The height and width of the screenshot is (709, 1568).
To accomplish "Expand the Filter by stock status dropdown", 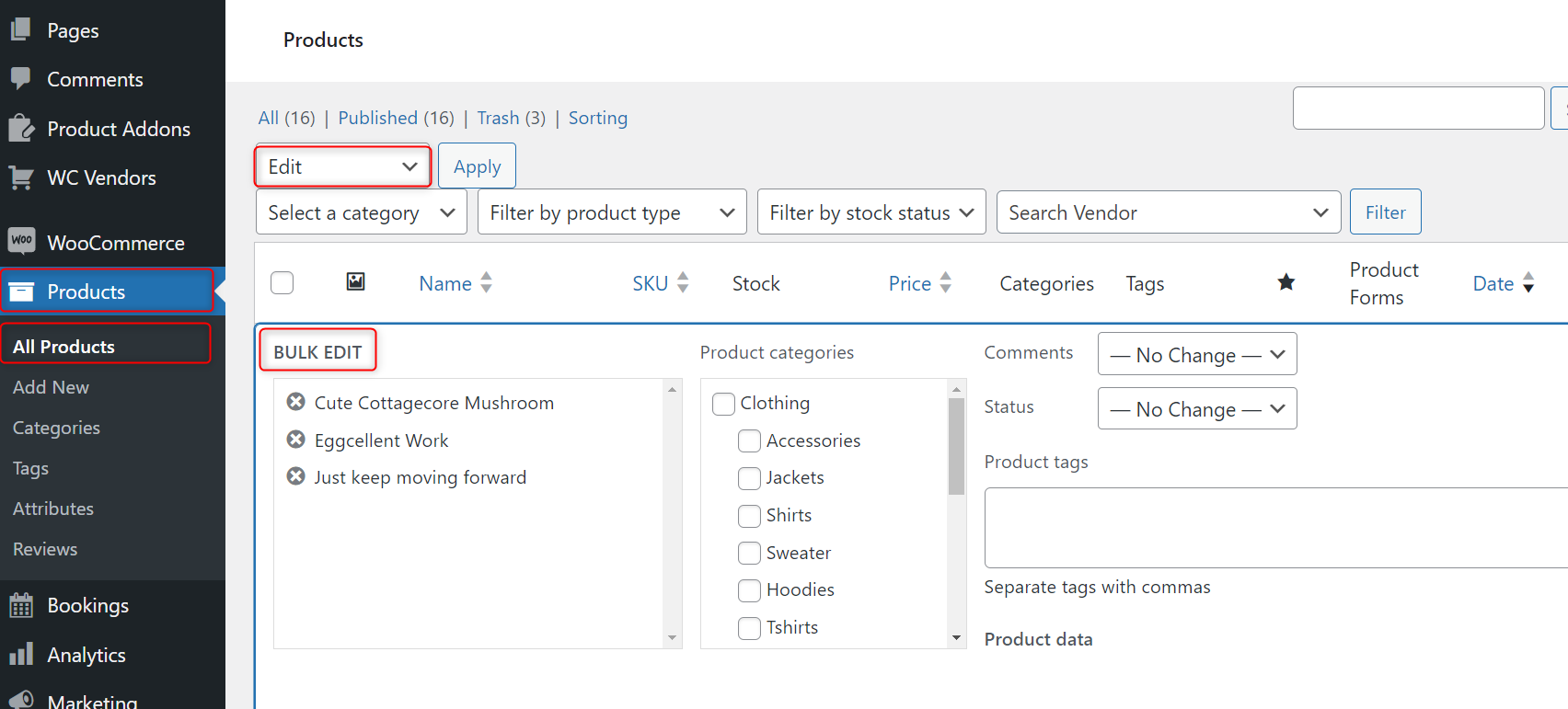I will pyautogui.click(x=870, y=212).
